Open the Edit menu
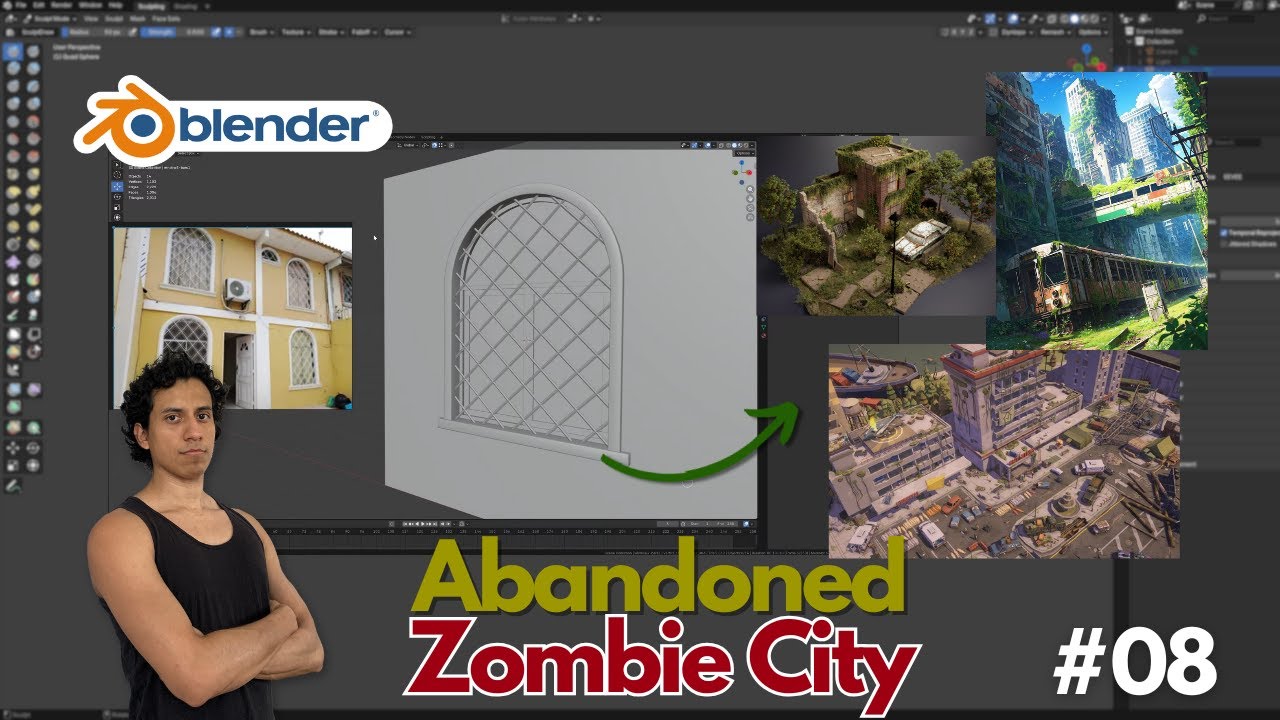This screenshot has width=1280, height=720. tap(39, 5)
